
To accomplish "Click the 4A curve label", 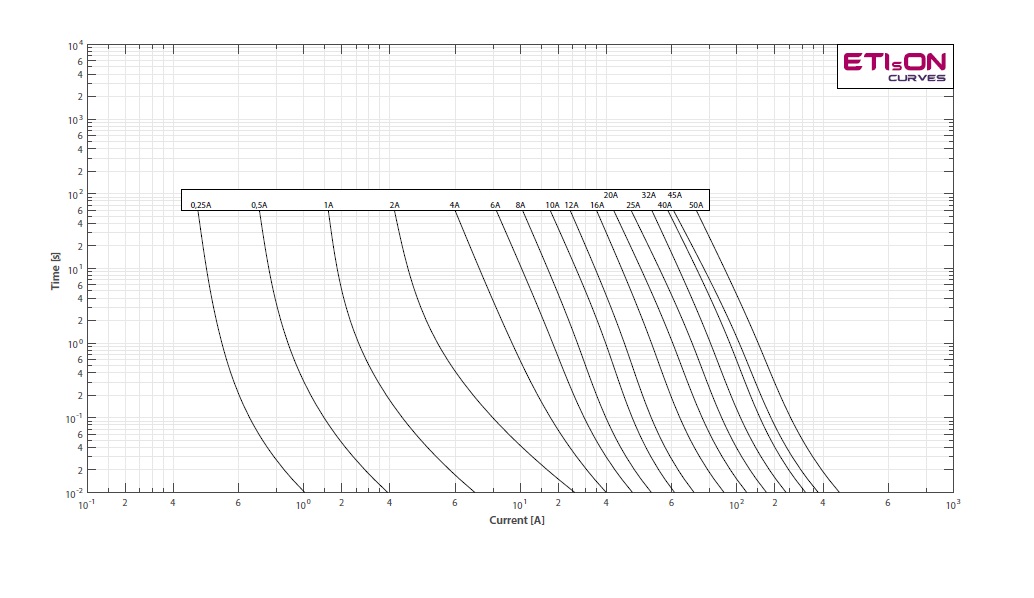I will [455, 206].
